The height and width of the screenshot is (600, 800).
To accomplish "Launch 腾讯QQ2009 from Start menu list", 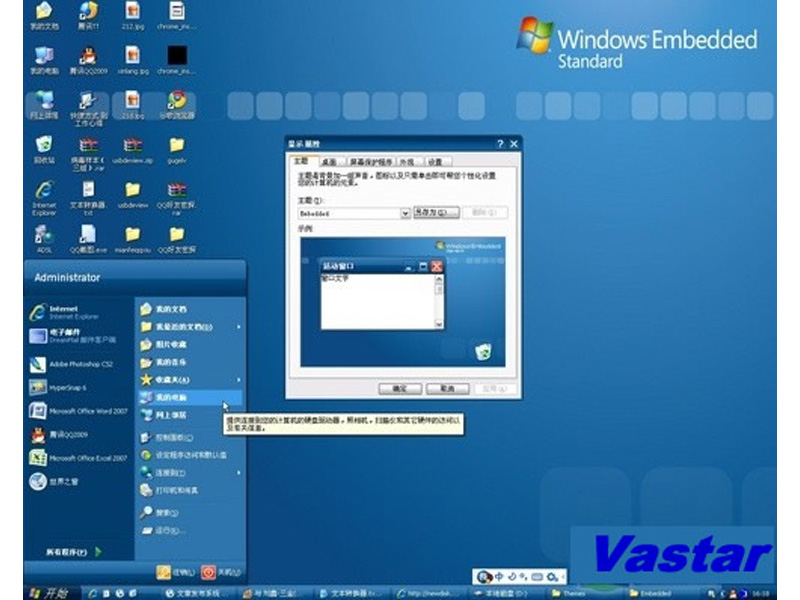I will tap(58, 435).
